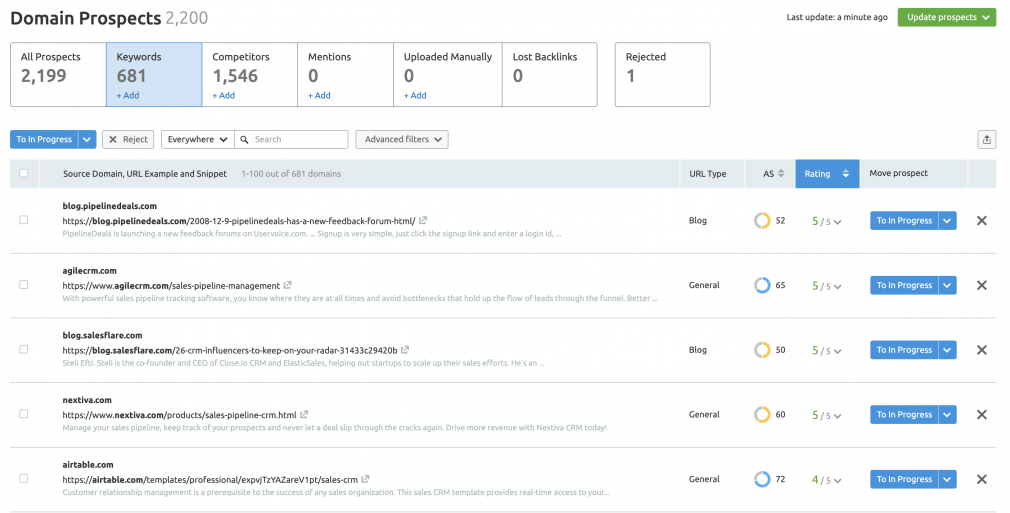Check the nextiva.com row checkbox
The width and height of the screenshot is (1010, 513).
click(x=24, y=414)
